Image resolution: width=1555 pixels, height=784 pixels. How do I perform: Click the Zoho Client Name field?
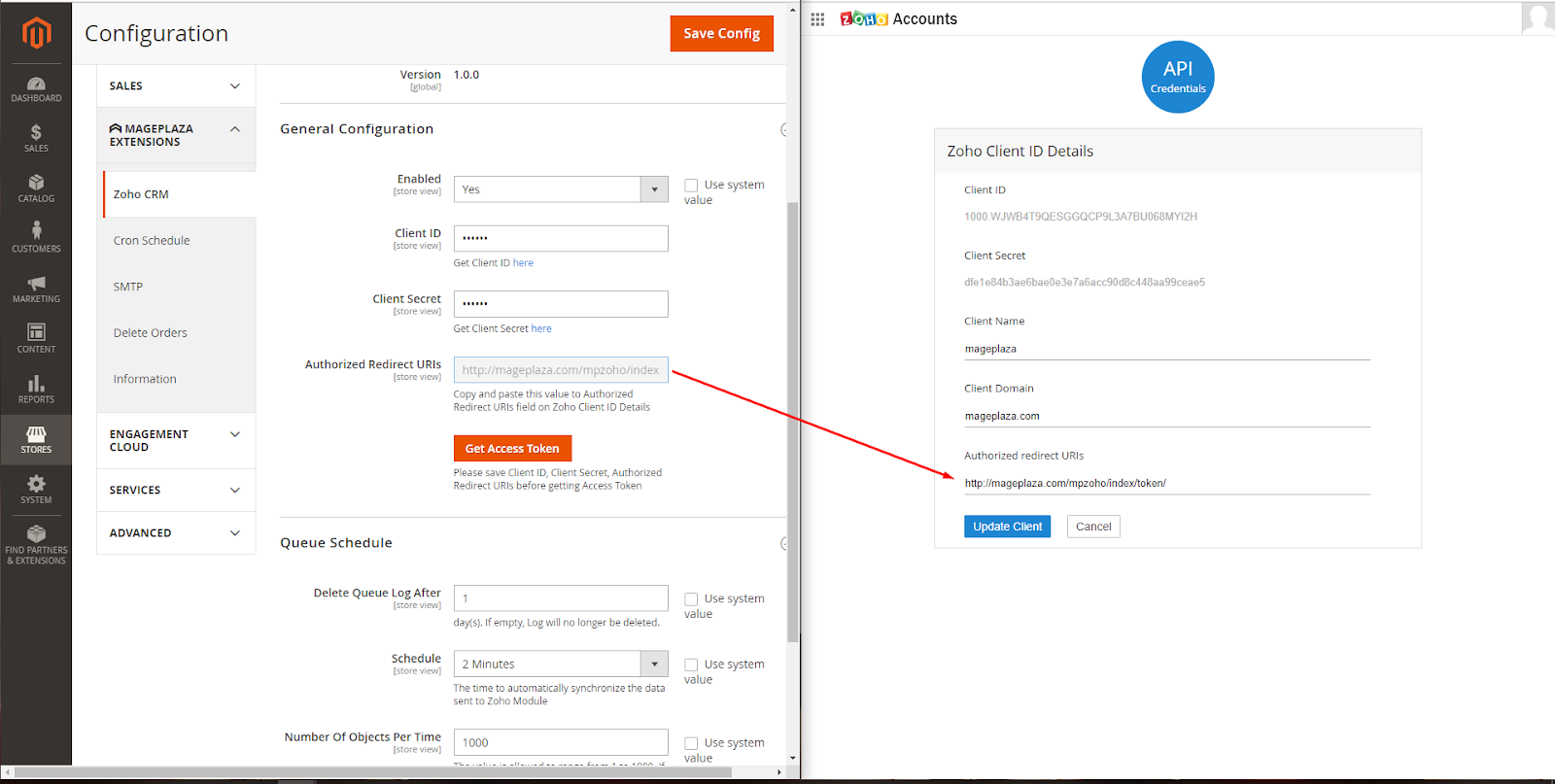(1167, 349)
